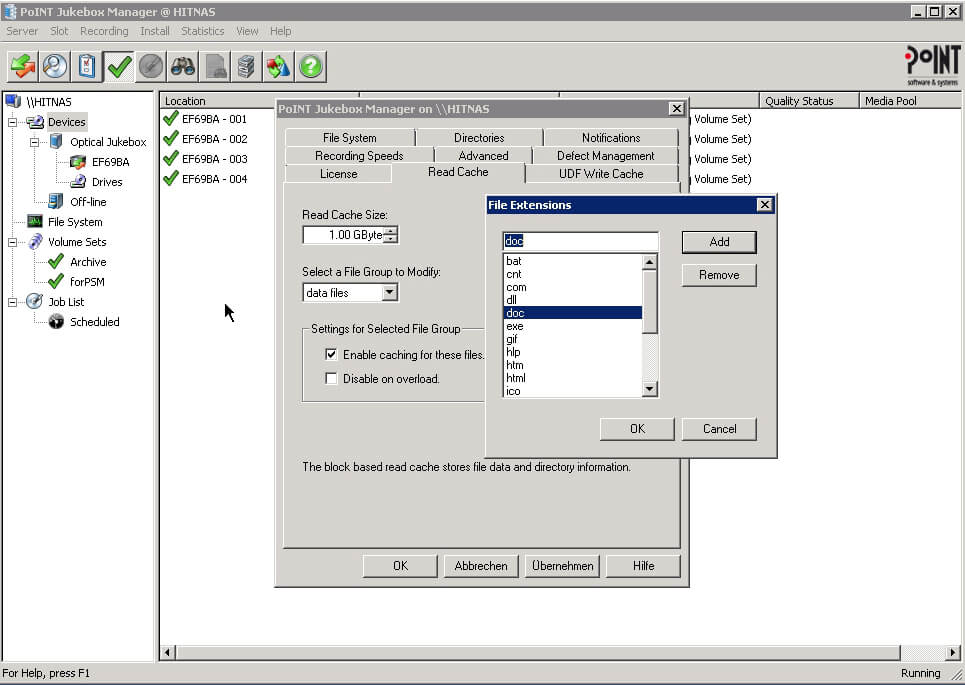The width and height of the screenshot is (965, 685).
Task: Open the Install menu
Action: 154,31
